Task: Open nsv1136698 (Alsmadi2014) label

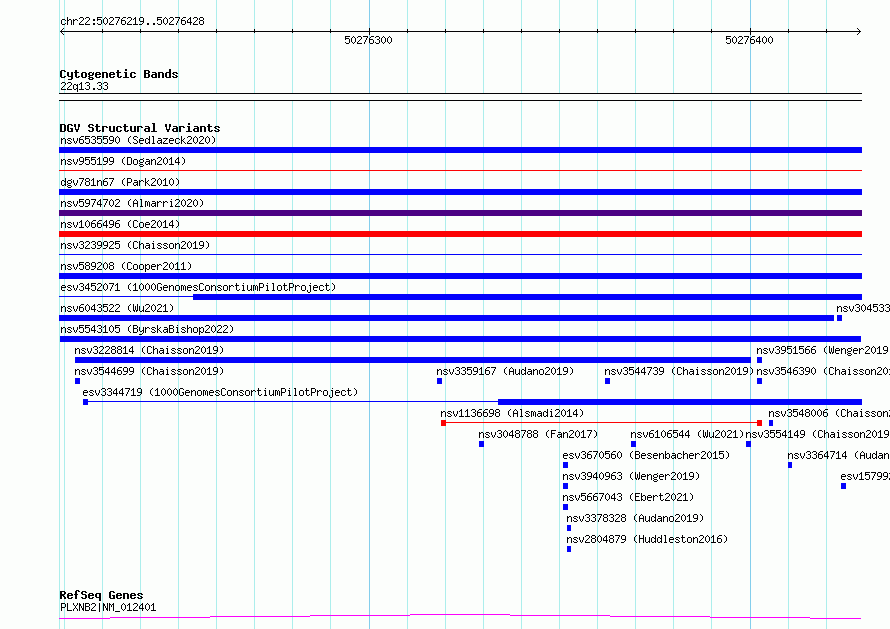Action: click(x=512, y=413)
